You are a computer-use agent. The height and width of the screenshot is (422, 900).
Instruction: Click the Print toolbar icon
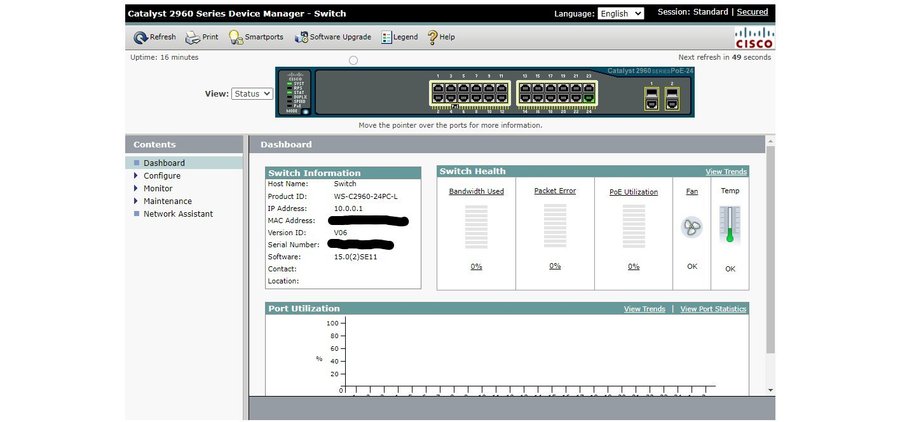click(x=192, y=37)
